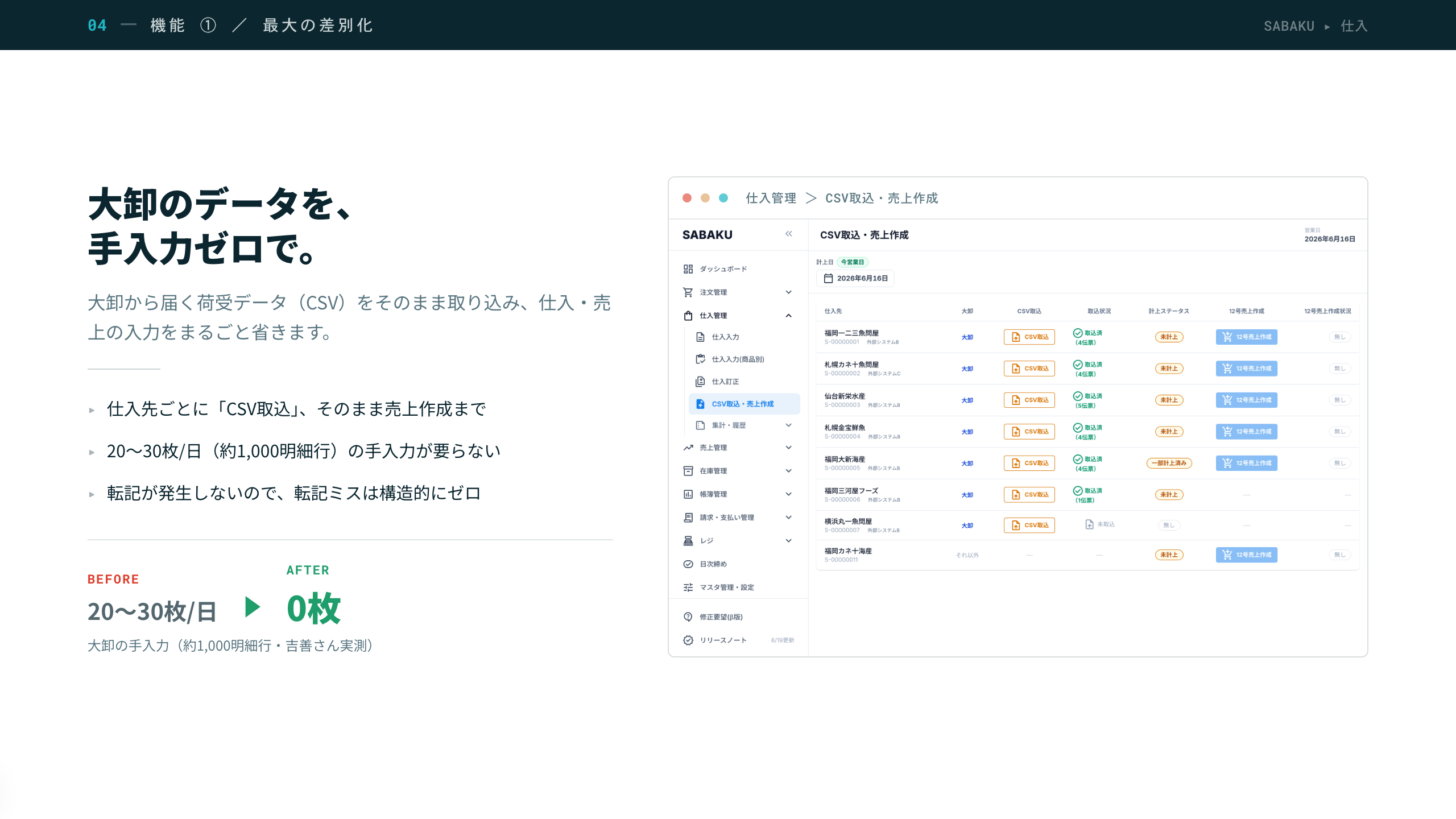Click the マスタ管理・設定 sliders icon
This screenshot has width=1456, height=819.
click(x=688, y=588)
